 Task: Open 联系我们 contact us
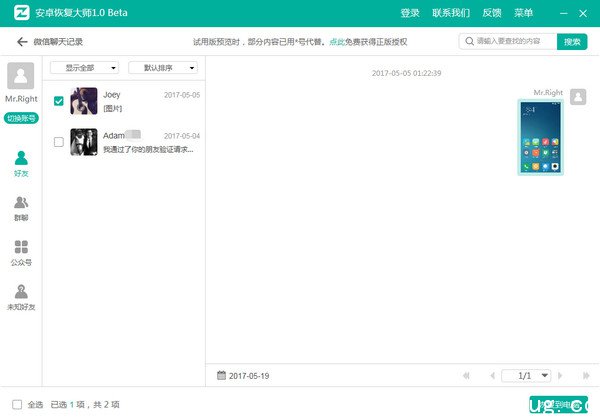451,13
